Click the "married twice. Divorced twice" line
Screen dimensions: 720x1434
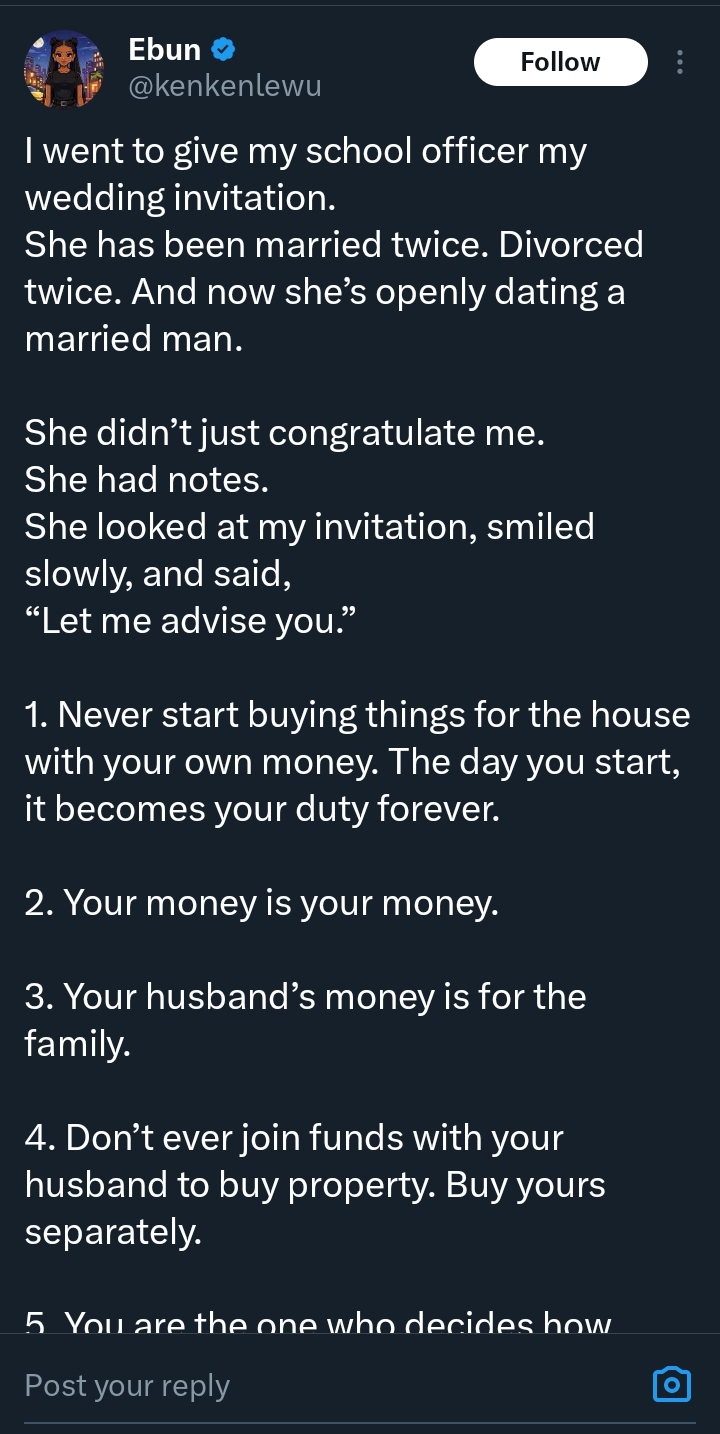click(333, 245)
